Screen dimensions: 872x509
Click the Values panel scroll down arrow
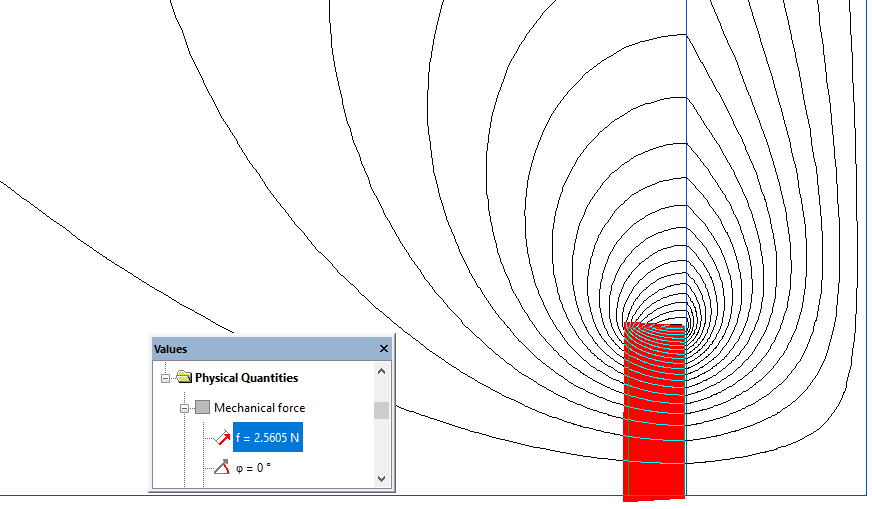(382, 478)
